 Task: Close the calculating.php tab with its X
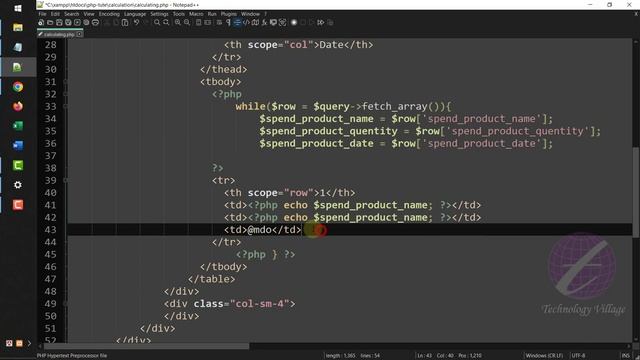tap(79, 34)
